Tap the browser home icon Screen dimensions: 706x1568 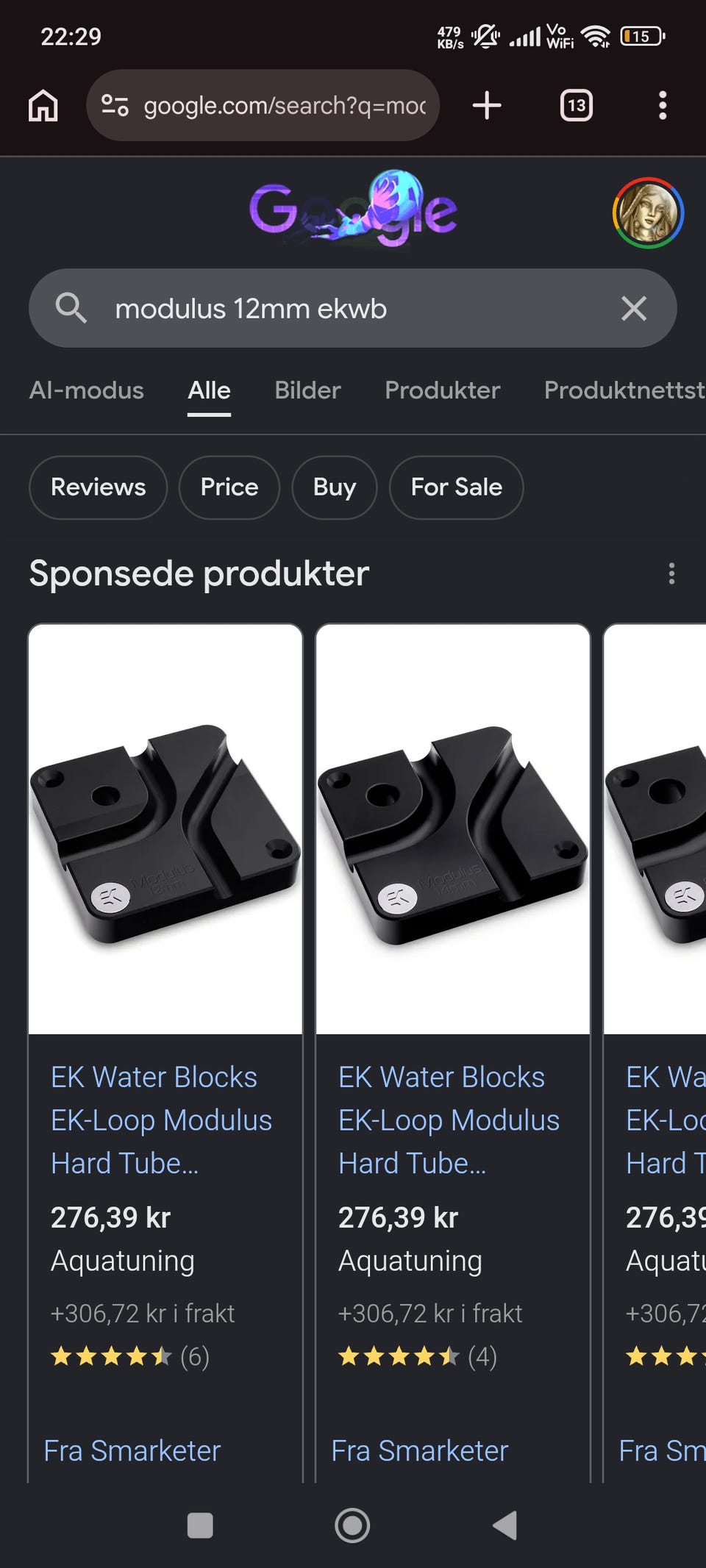click(x=43, y=105)
